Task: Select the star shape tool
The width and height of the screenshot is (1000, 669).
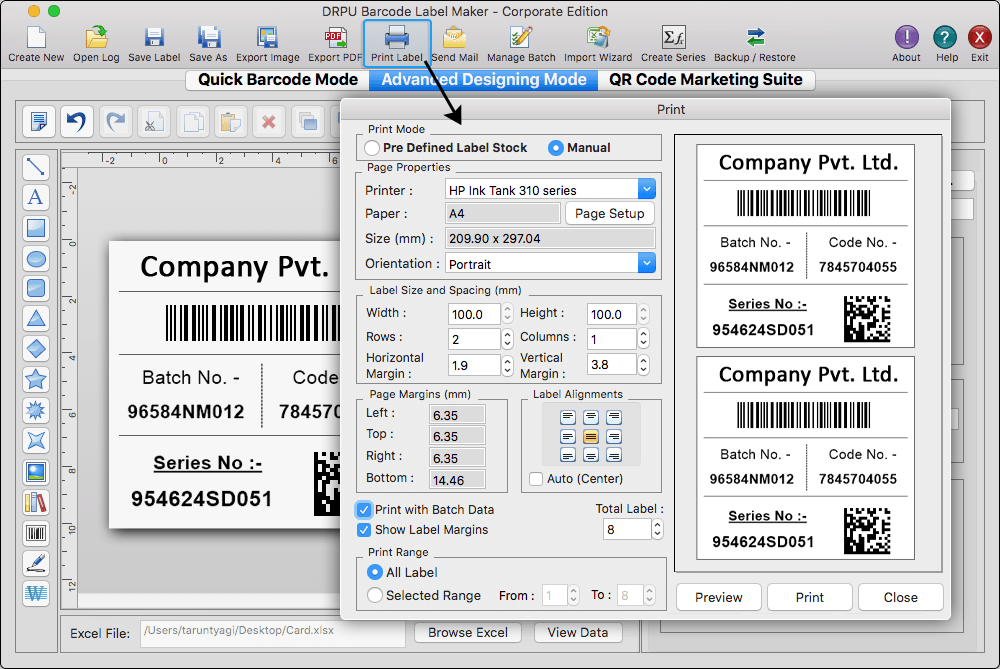Action: click(36, 379)
